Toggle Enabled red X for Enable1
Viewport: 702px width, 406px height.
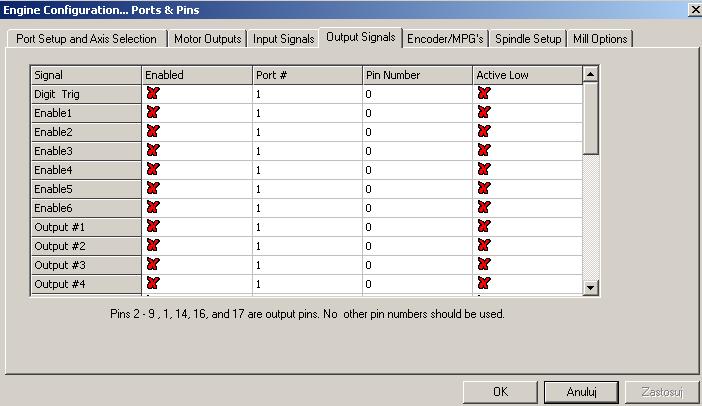pos(153,112)
